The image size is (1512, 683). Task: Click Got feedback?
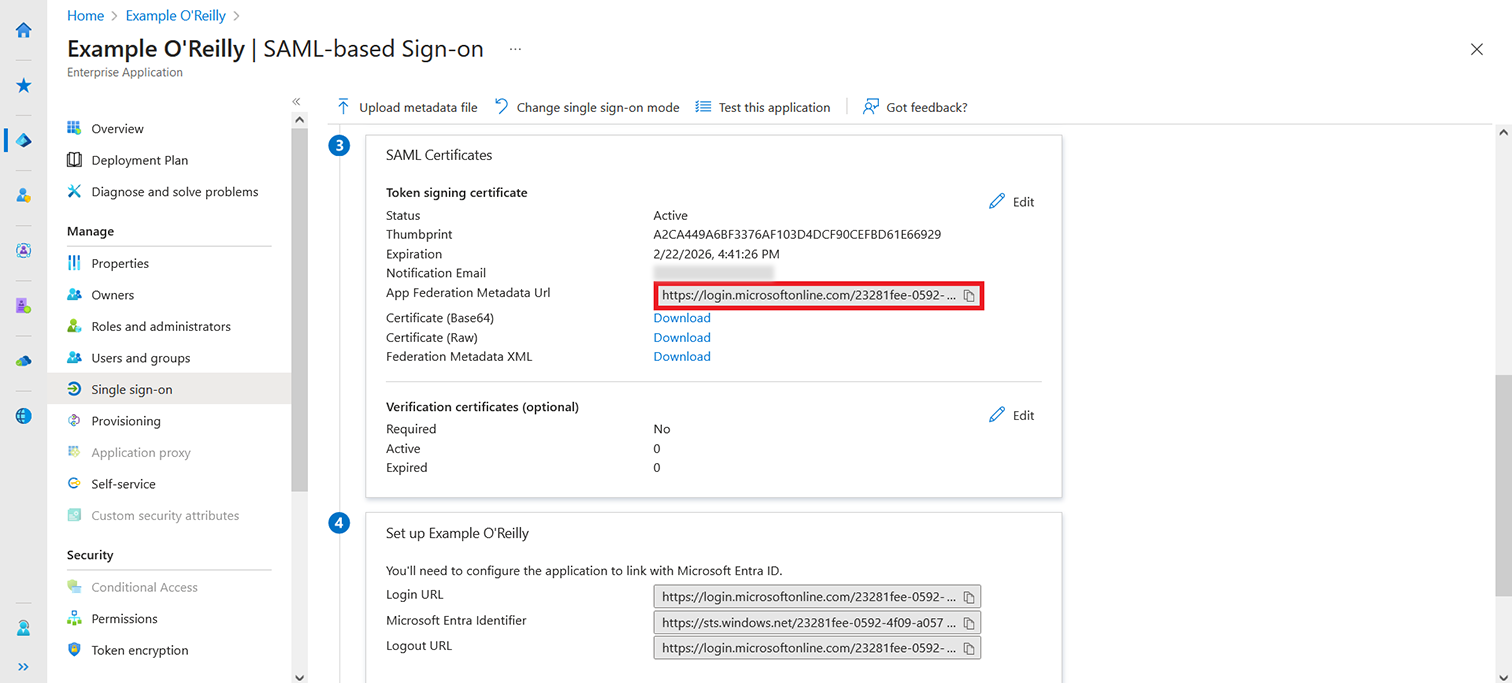point(915,107)
